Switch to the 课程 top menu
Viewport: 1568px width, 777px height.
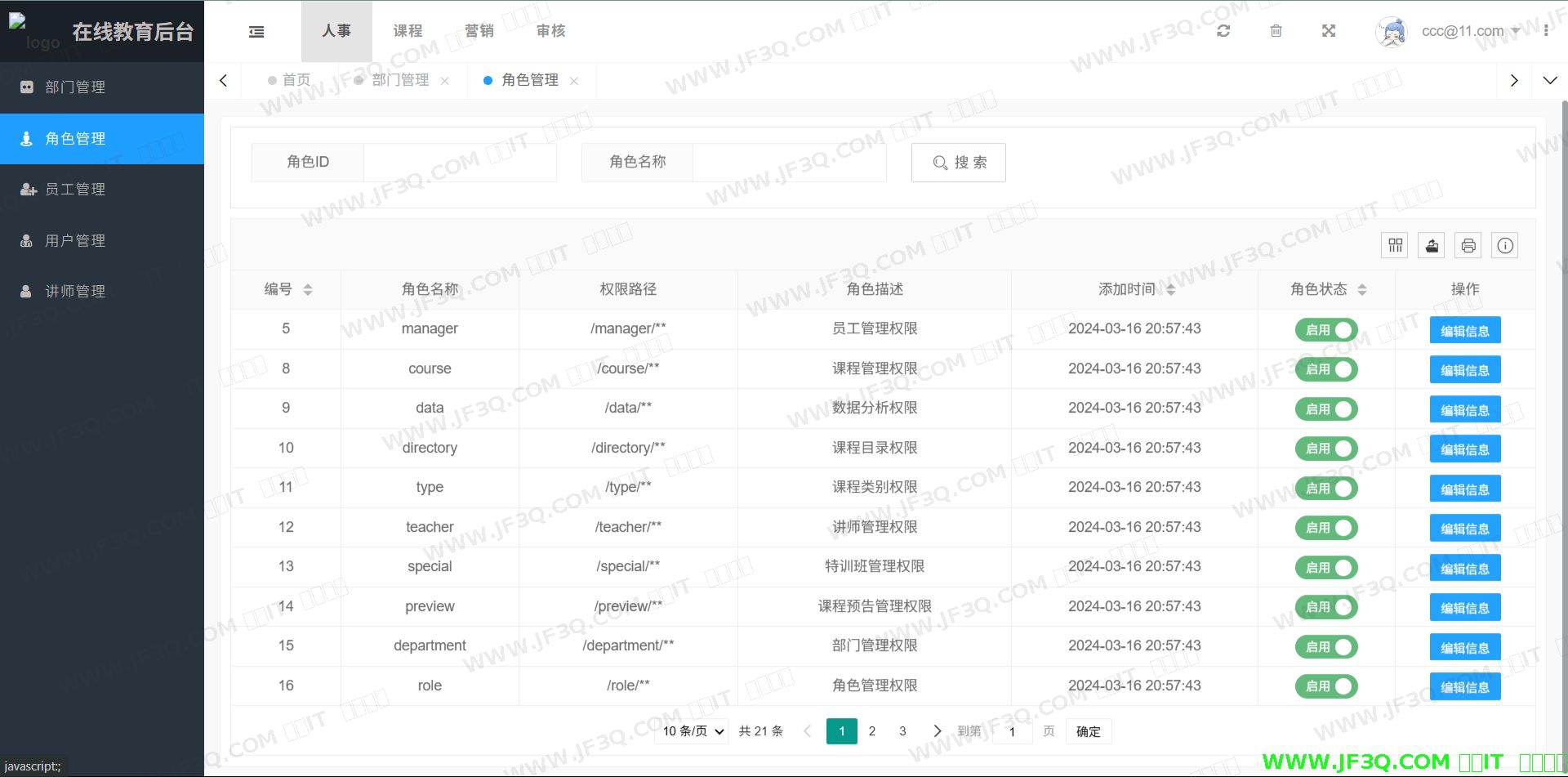click(x=408, y=31)
